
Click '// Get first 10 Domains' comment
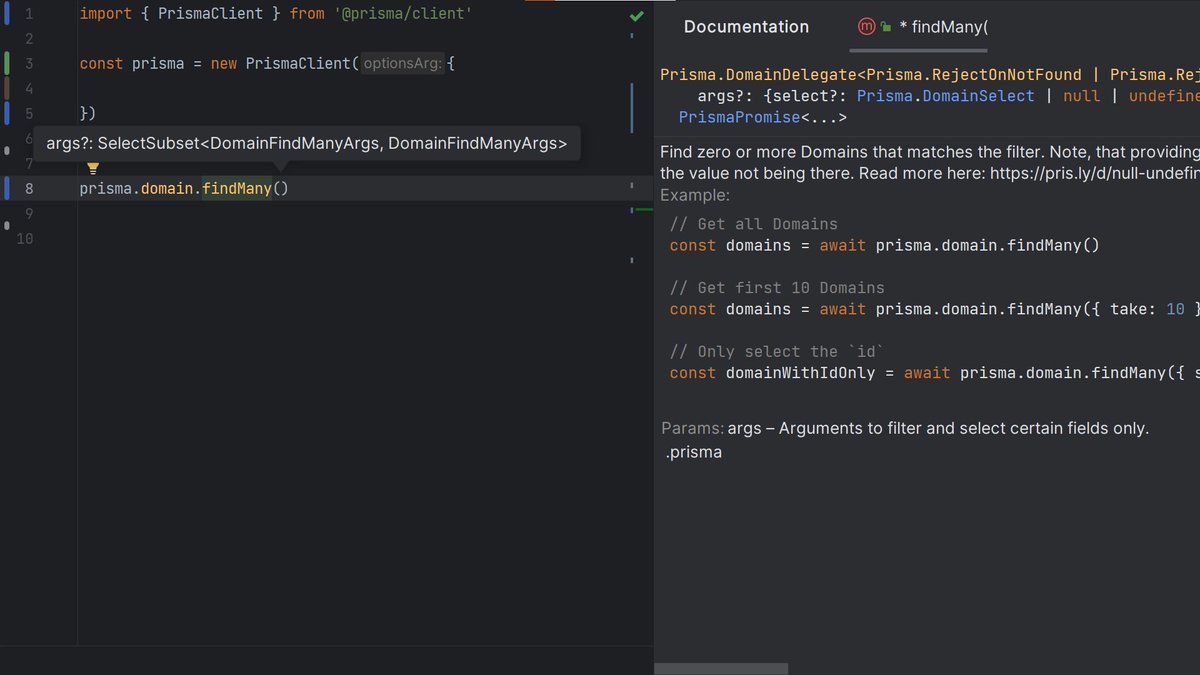click(x=777, y=288)
